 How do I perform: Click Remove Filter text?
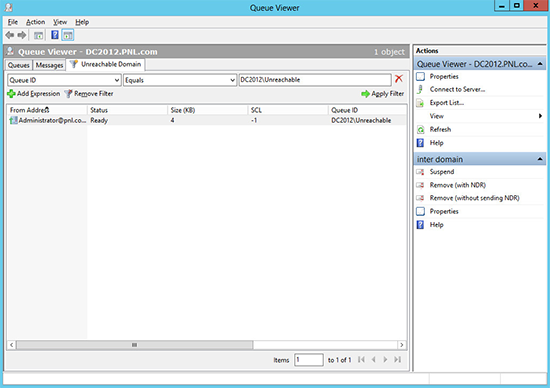(x=94, y=94)
